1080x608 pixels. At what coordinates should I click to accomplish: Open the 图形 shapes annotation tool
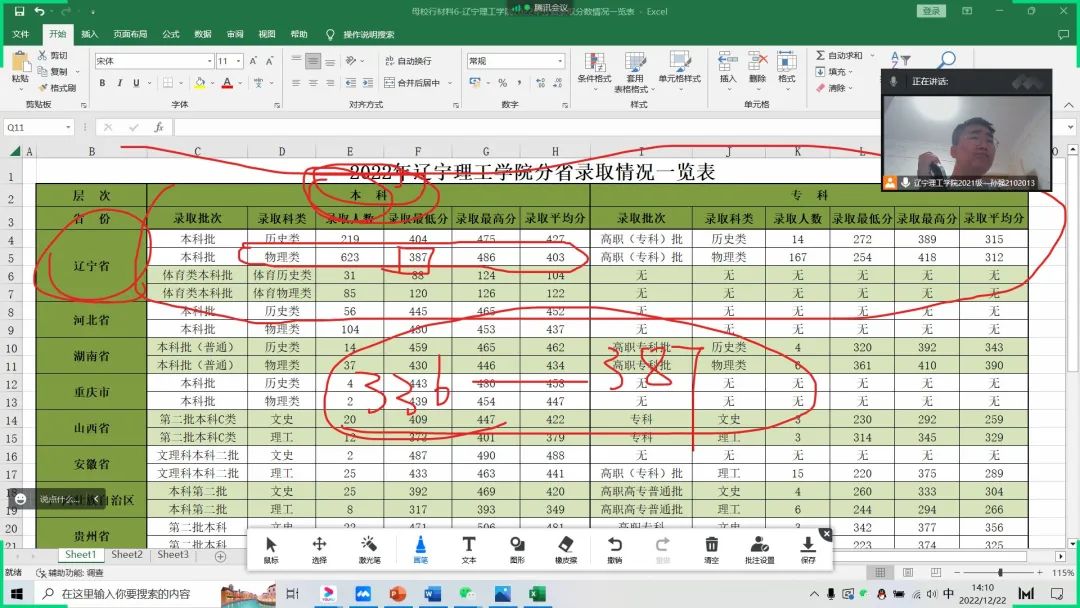tap(517, 549)
